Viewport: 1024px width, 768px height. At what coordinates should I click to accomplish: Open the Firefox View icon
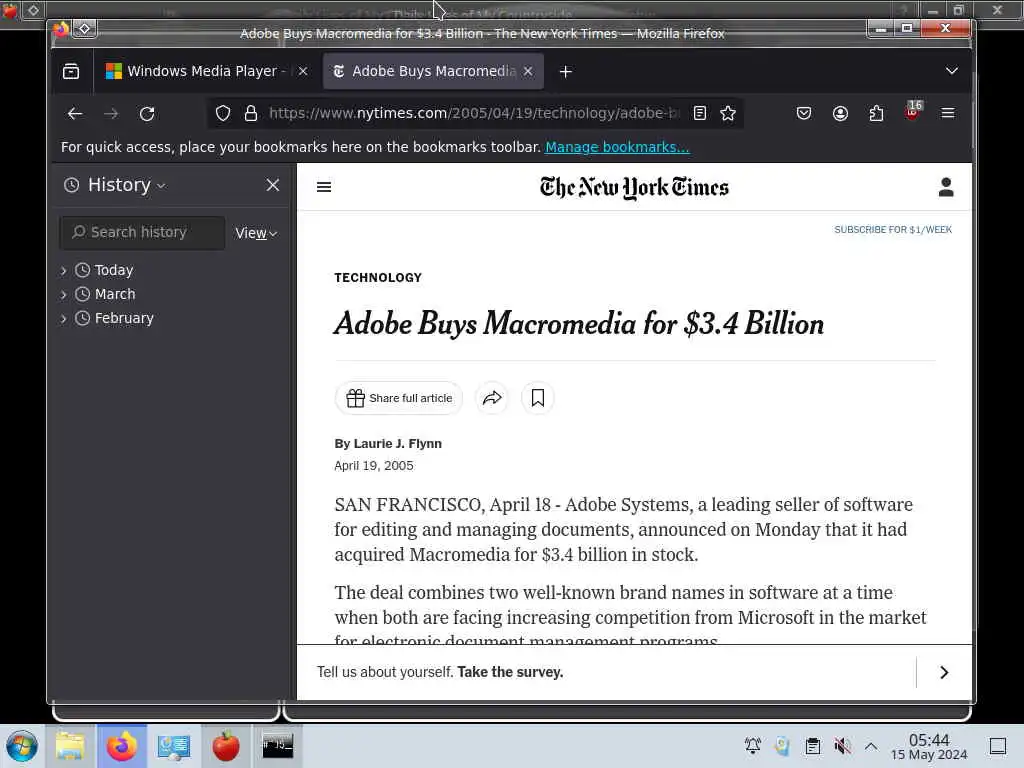(x=71, y=71)
